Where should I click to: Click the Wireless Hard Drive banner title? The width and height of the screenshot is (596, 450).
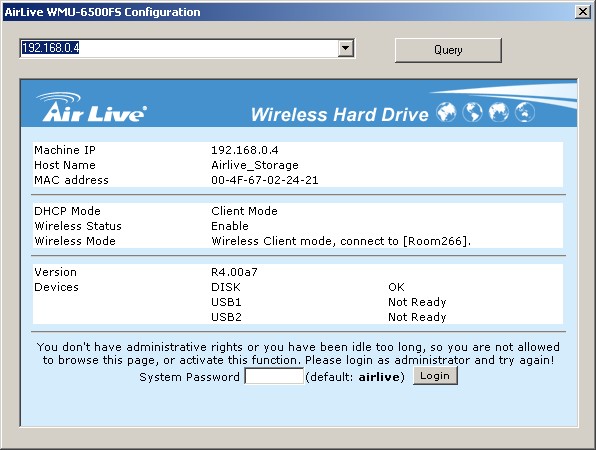339,114
